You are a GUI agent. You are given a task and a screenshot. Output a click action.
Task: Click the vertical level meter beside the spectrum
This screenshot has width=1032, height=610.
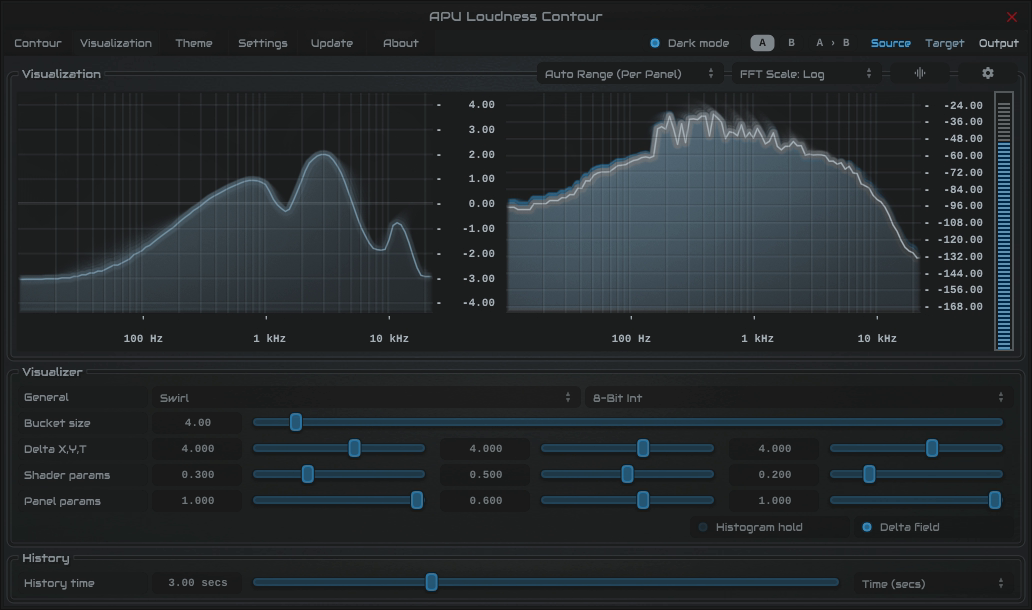pos(1004,221)
